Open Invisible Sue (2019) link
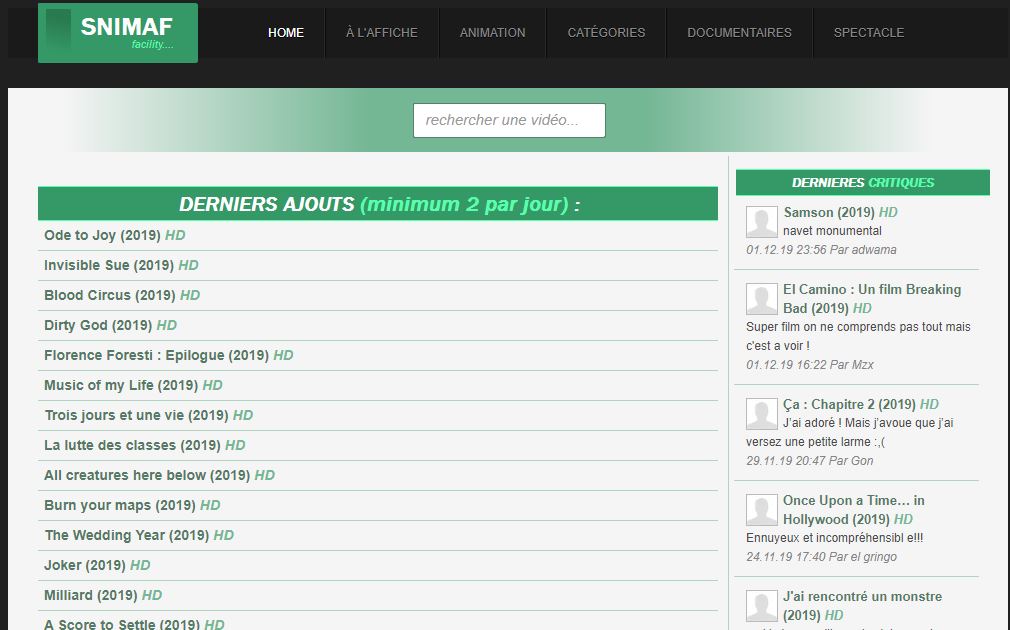This screenshot has width=1010, height=630. (121, 265)
